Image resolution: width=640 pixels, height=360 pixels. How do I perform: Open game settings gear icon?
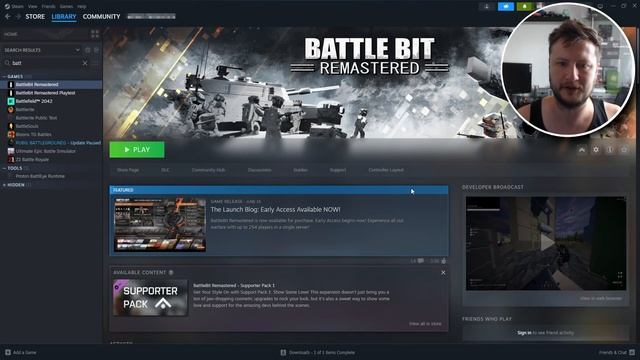pos(596,150)
